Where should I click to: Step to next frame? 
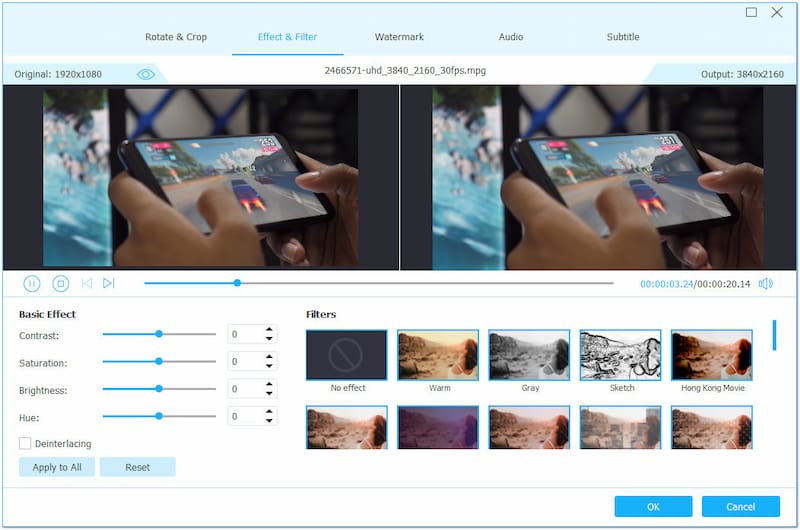(109, 284)
